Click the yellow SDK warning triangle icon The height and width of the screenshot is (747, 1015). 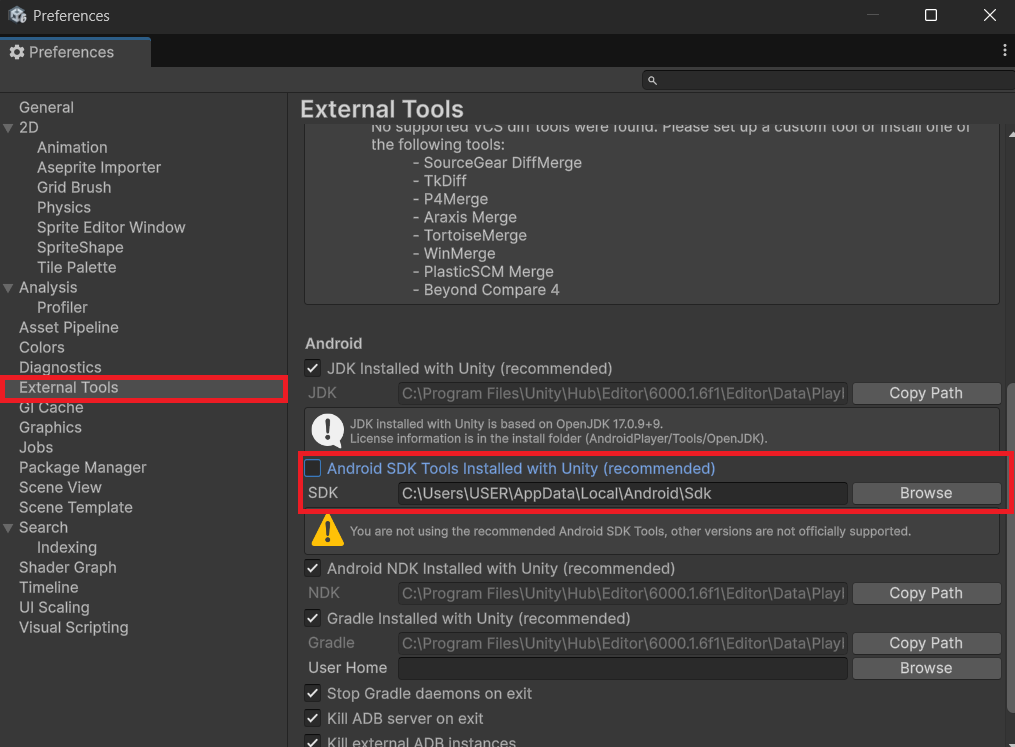pyautogui.click(x=328, y=530)
